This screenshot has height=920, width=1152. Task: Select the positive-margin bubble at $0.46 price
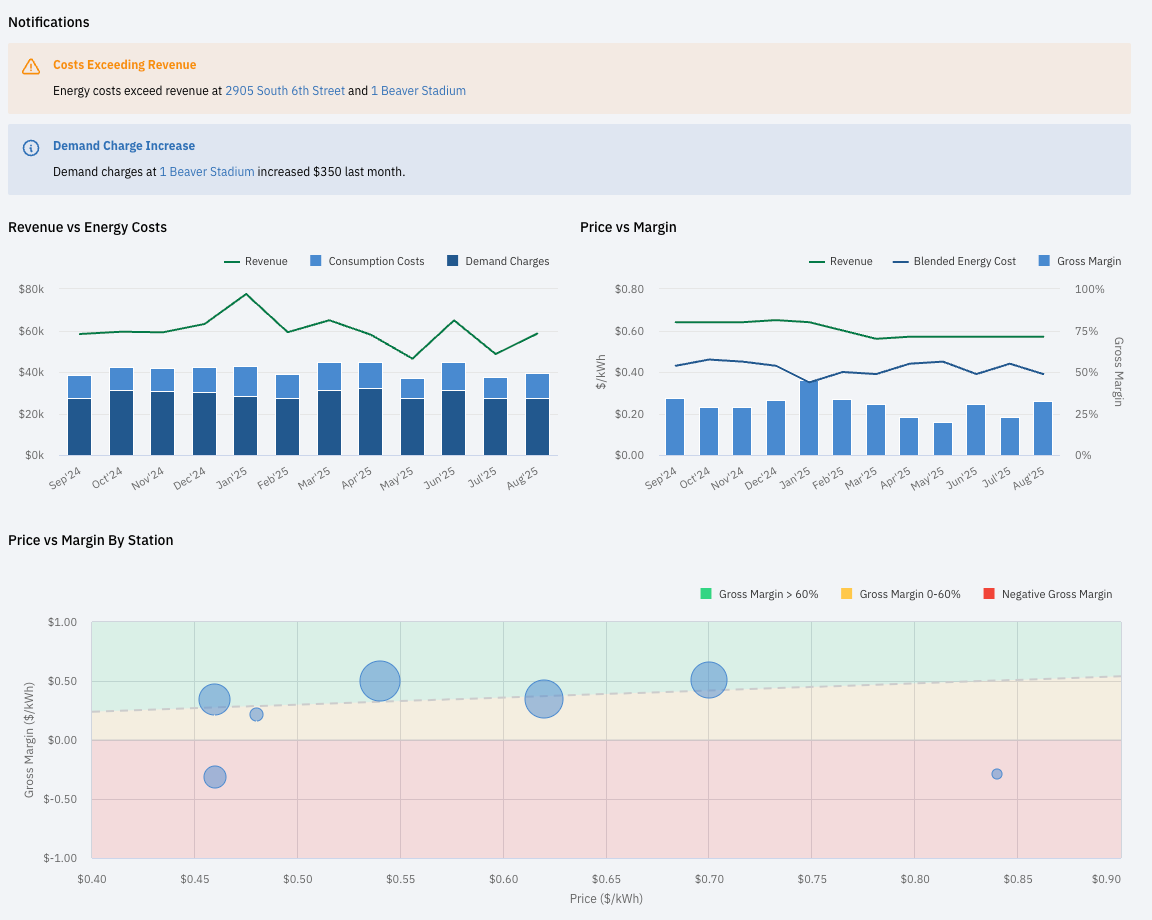[x=215, y=699]
